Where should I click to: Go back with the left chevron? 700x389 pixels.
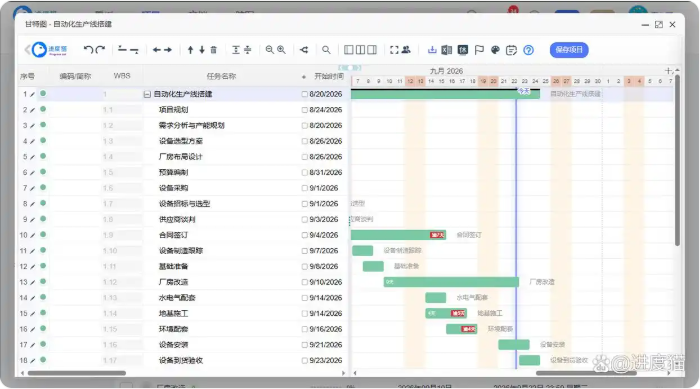(x=27, y=50)
